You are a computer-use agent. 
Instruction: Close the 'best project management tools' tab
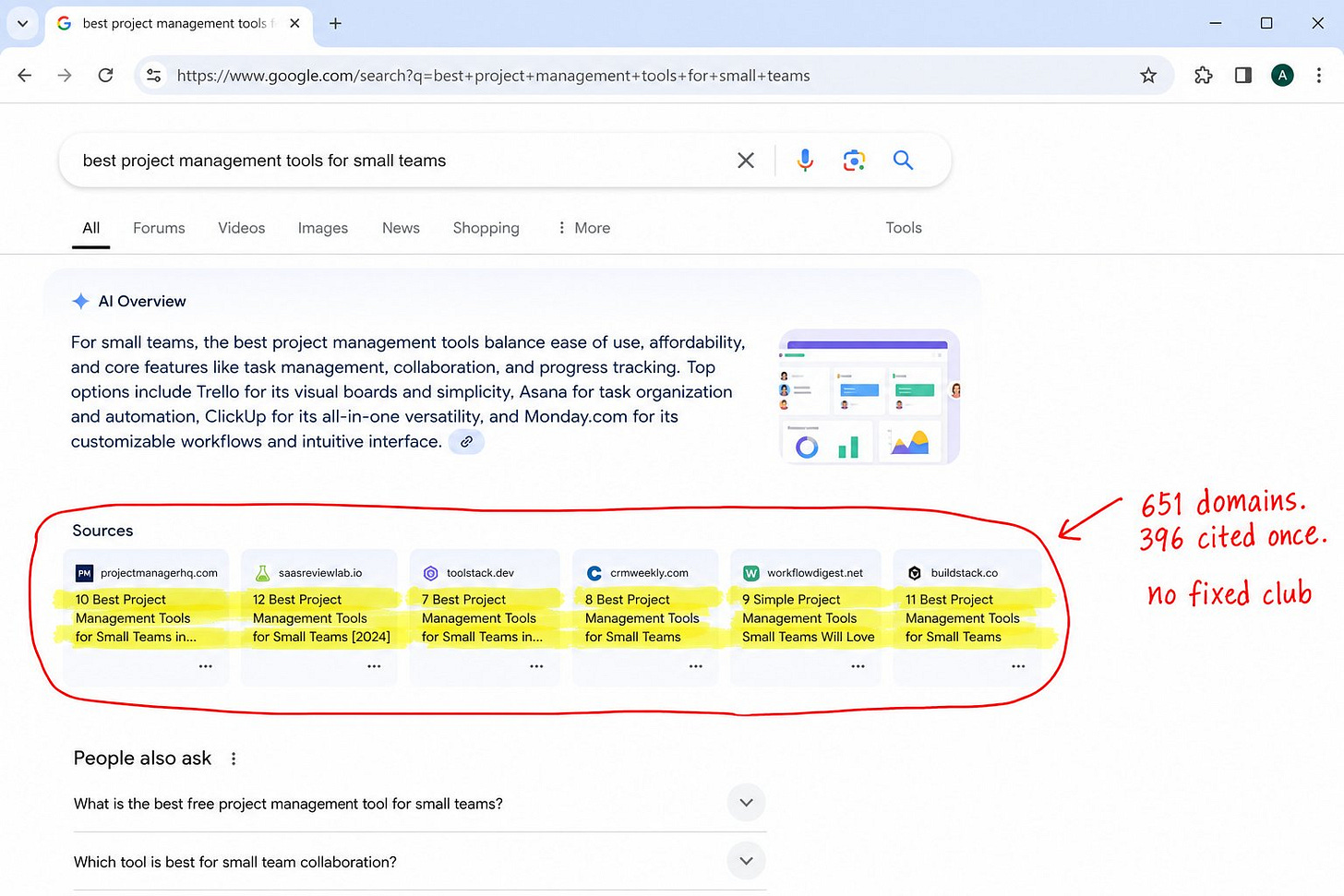tap(294, 23)
